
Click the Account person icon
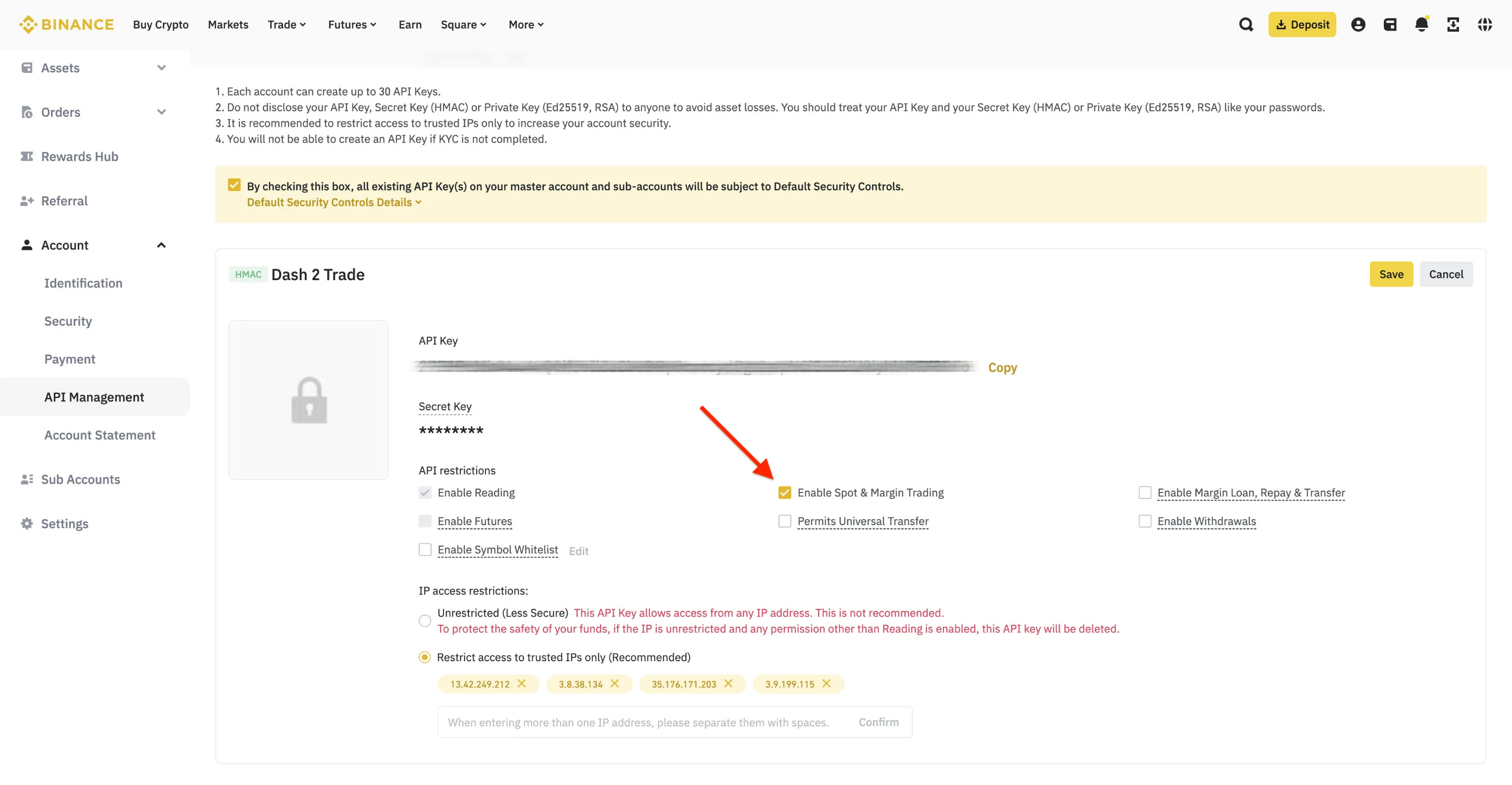27,245
